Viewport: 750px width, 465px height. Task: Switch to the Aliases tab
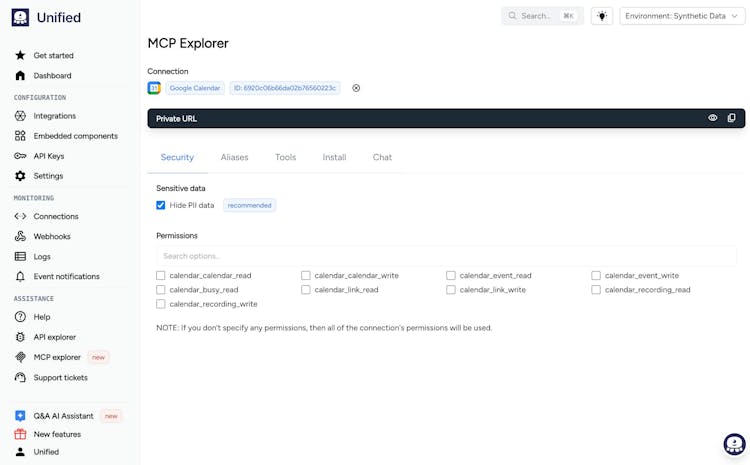click(x=234, y=157)
